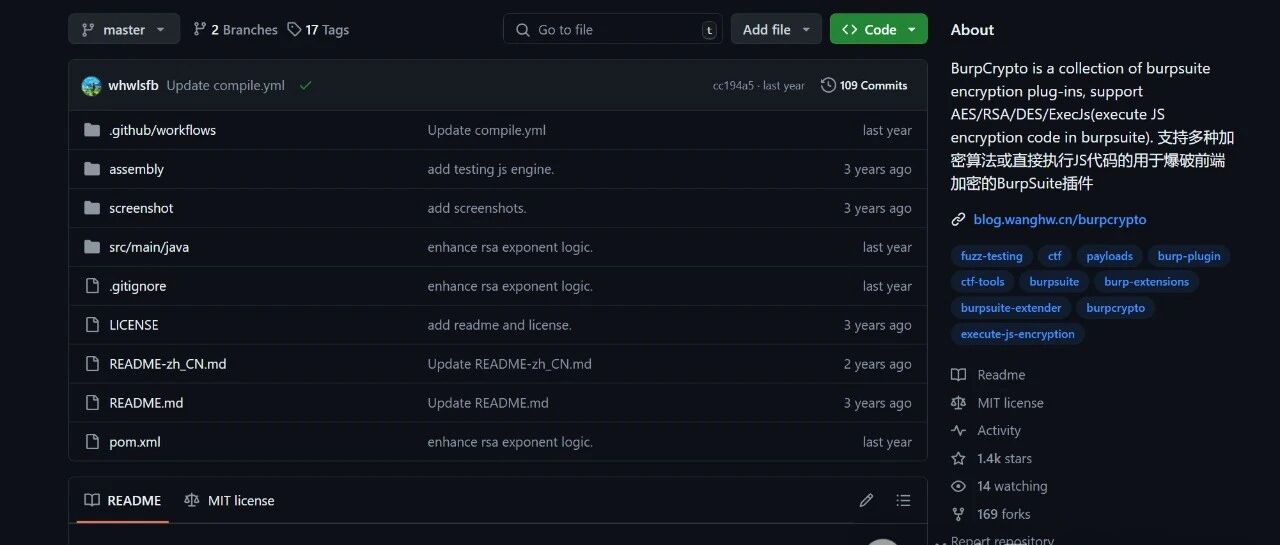Open commit hash cc194a5
Image resolution: width=1280 pixels, height=545 pixels.
(x=733, y=86)
